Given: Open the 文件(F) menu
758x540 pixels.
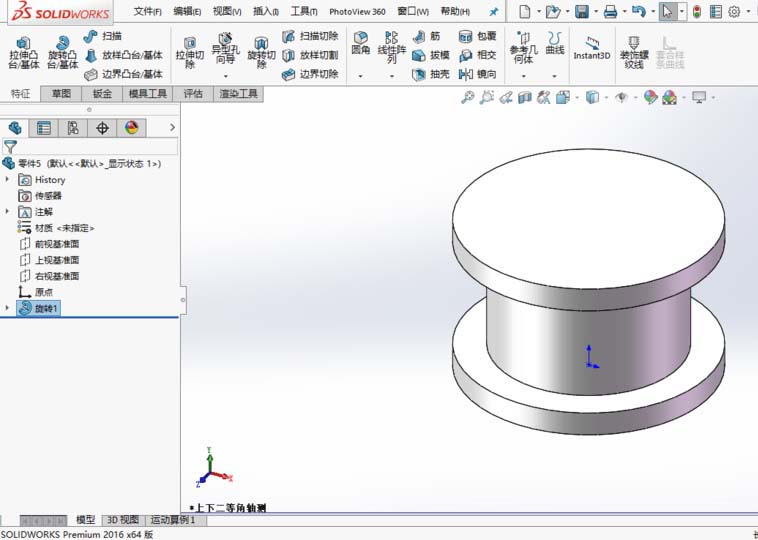Looking at the screenshot, I should 147,11.
